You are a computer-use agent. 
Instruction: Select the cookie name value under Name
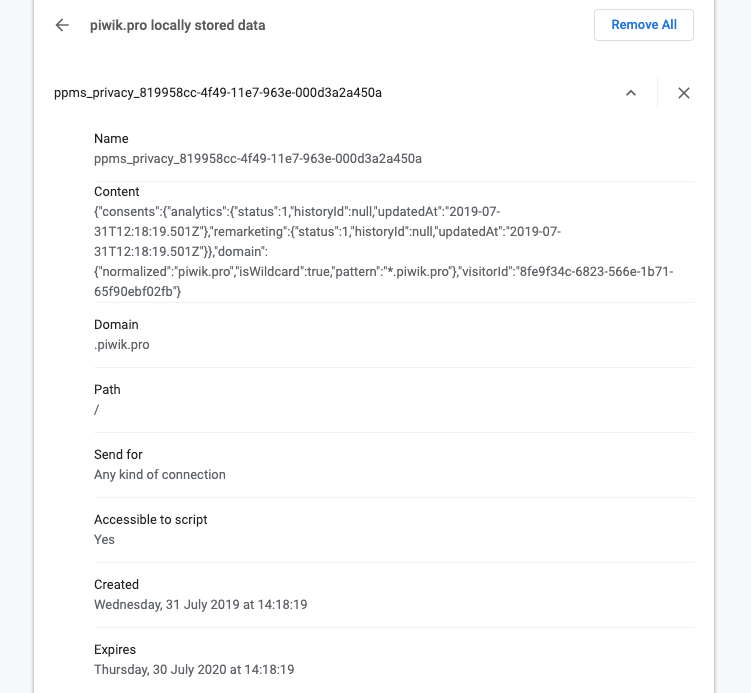pos(258,158)
